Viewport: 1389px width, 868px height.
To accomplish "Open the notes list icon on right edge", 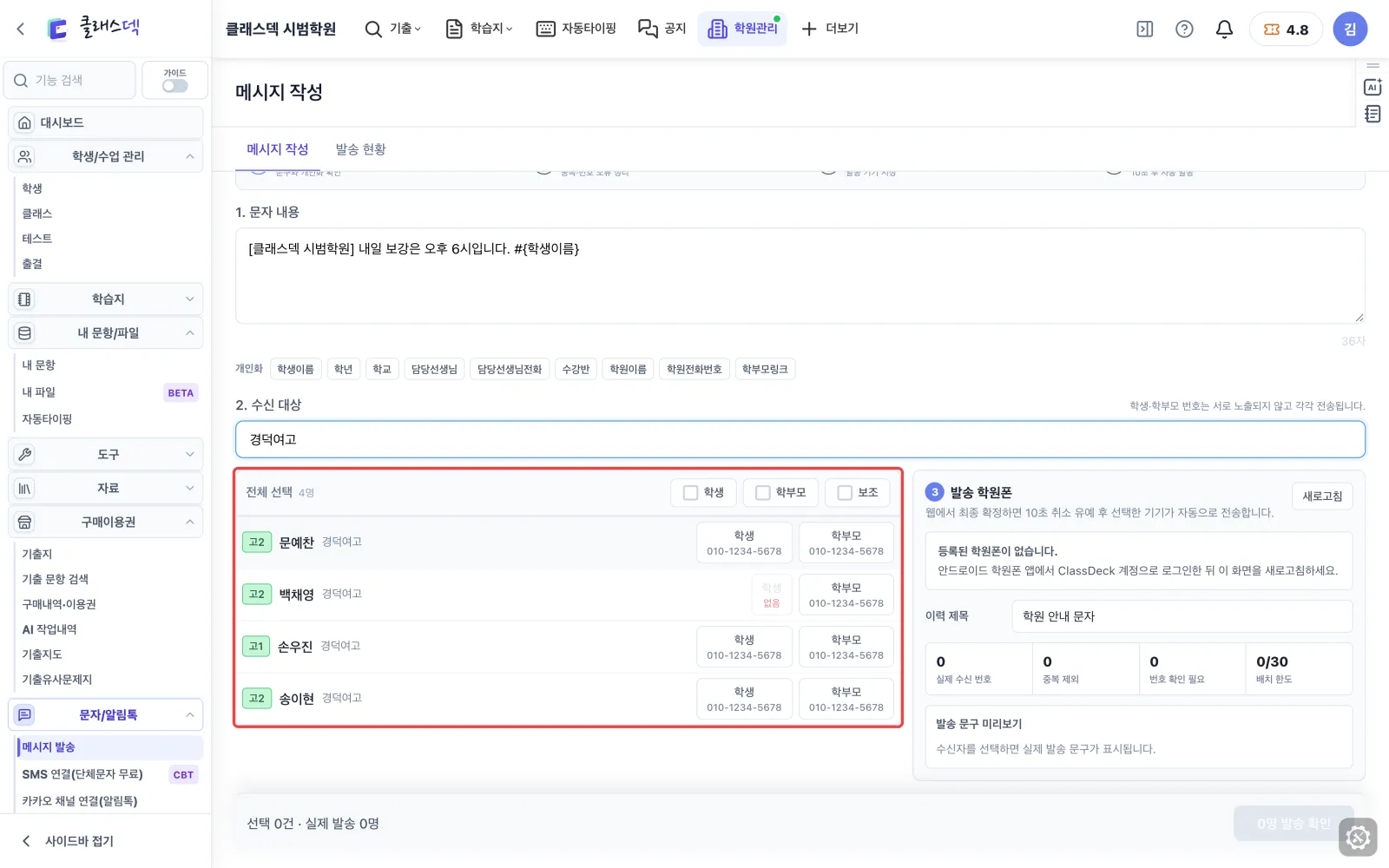I will pyautogui.click(x=1373, y=114).
